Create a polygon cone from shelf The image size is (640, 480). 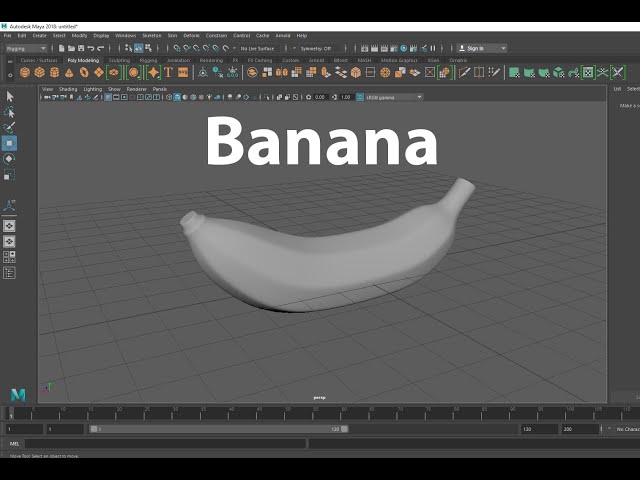point(69,73)
